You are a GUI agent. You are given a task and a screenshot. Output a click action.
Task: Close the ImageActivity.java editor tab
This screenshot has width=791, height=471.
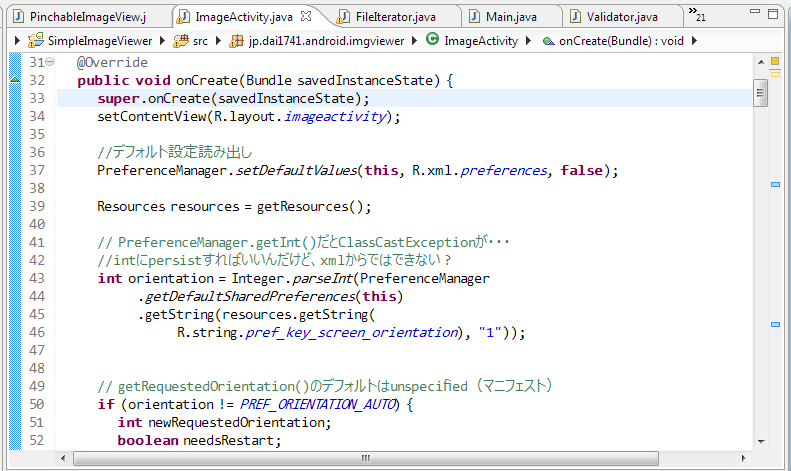[306, 16]
